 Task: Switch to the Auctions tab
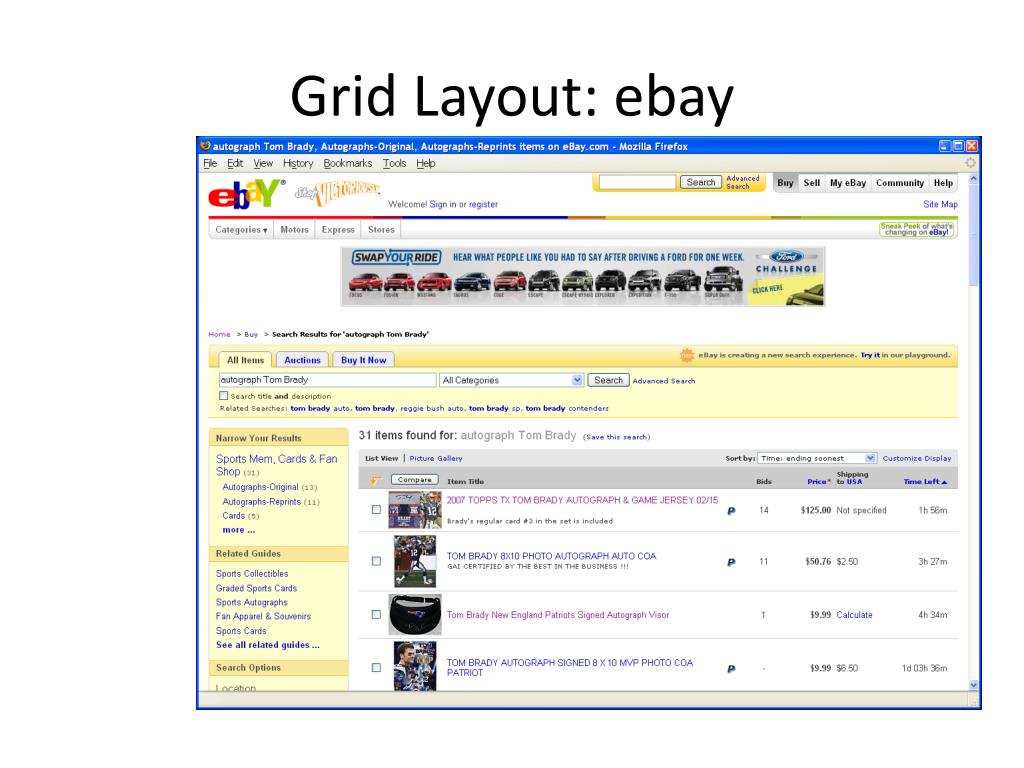point(302,360)
